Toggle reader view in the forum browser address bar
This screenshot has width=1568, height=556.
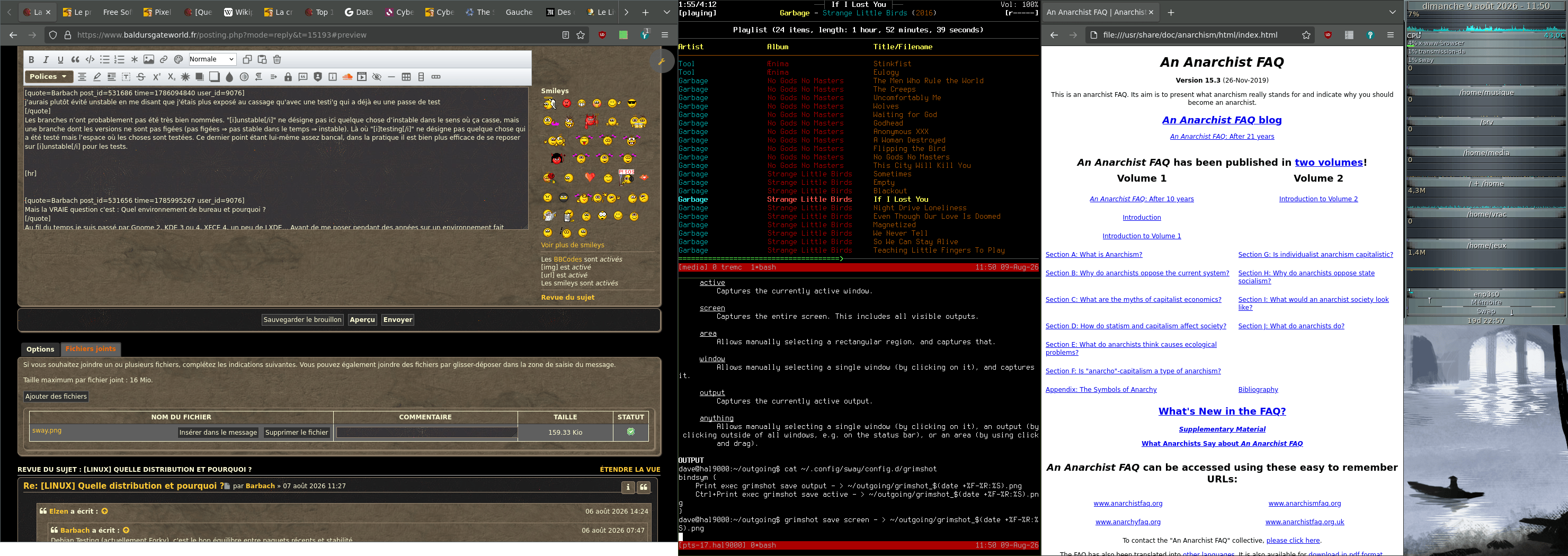[x=565, y=35]
